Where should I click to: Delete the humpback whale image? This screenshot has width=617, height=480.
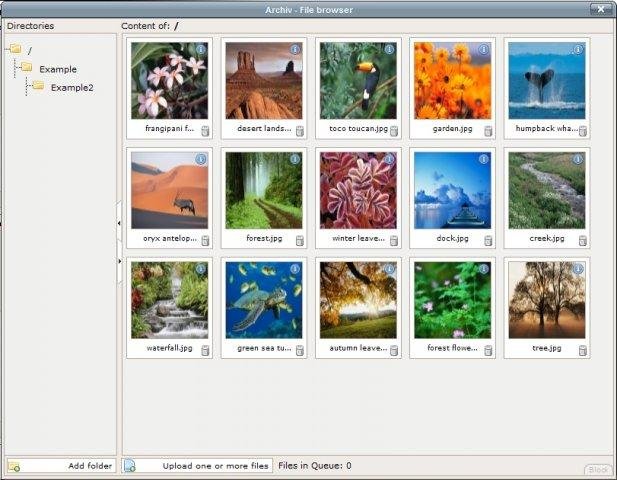pos(583,131)
